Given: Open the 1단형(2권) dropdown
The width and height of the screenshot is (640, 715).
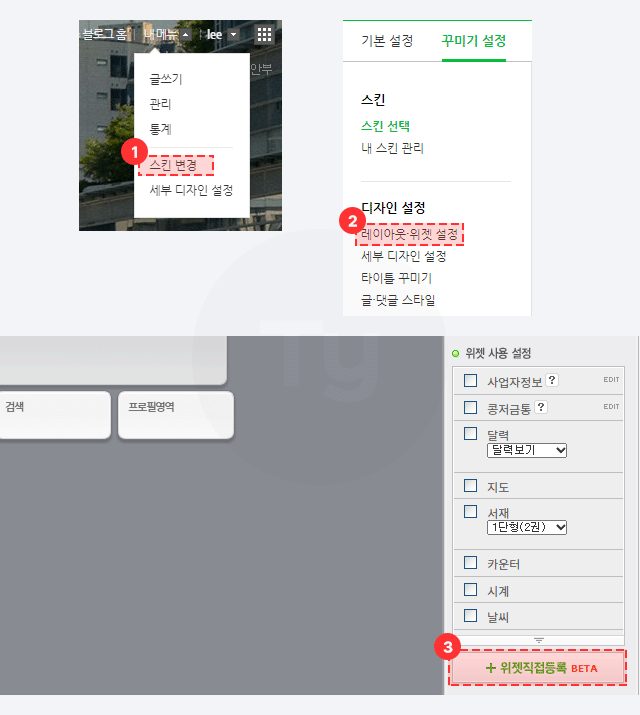Looking at the screenshot, I should coord(527,527).
